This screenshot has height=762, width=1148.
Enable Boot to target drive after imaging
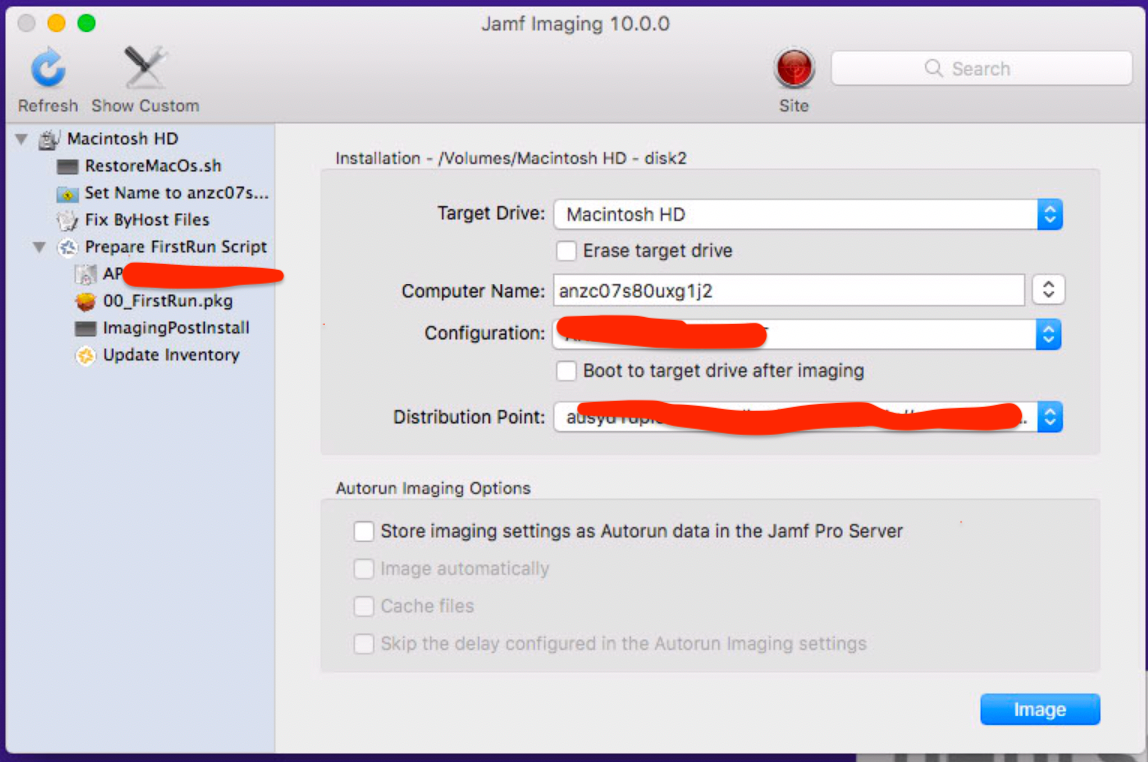click(x=566, y=371)
